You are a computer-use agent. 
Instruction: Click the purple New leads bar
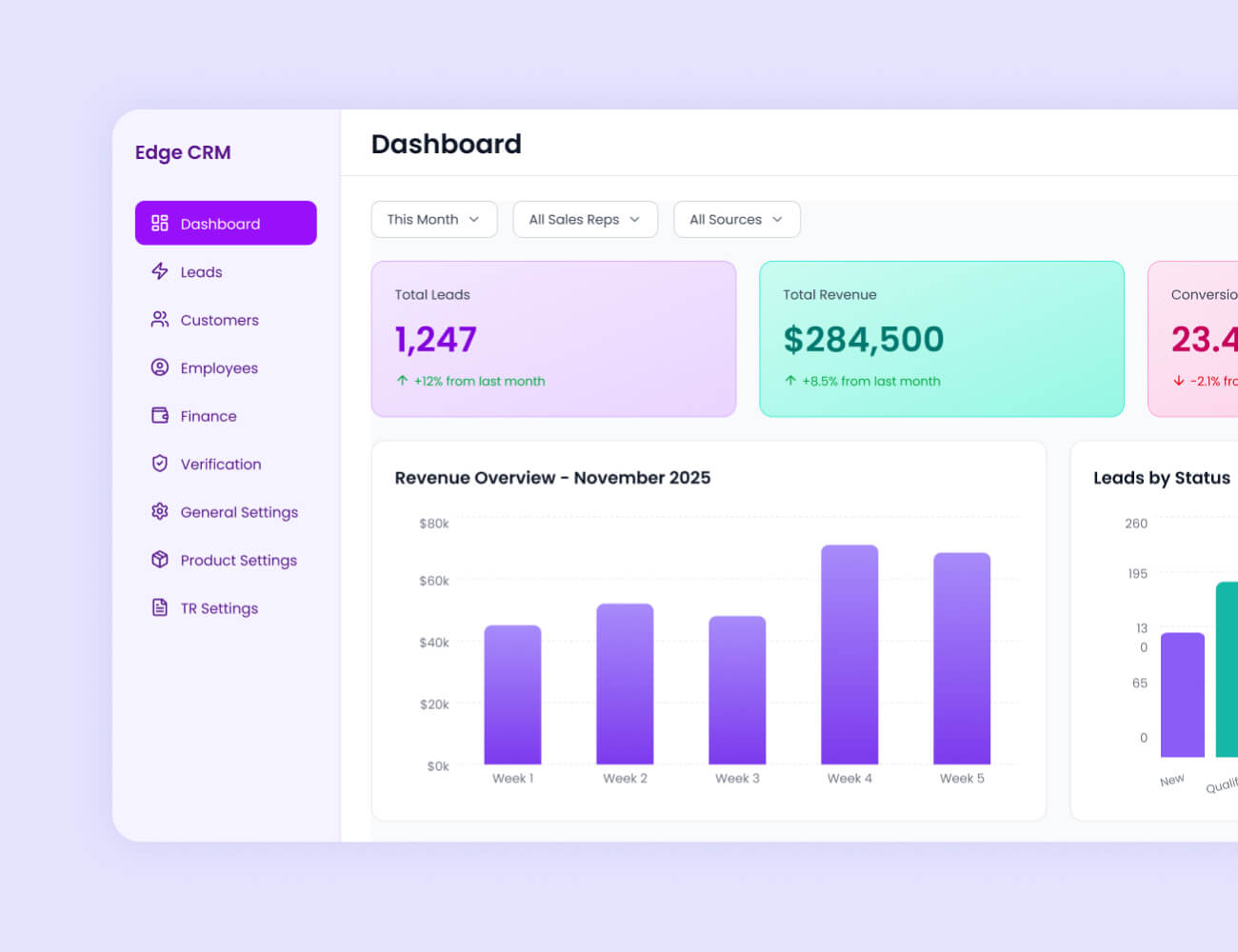pos(1182,695)
